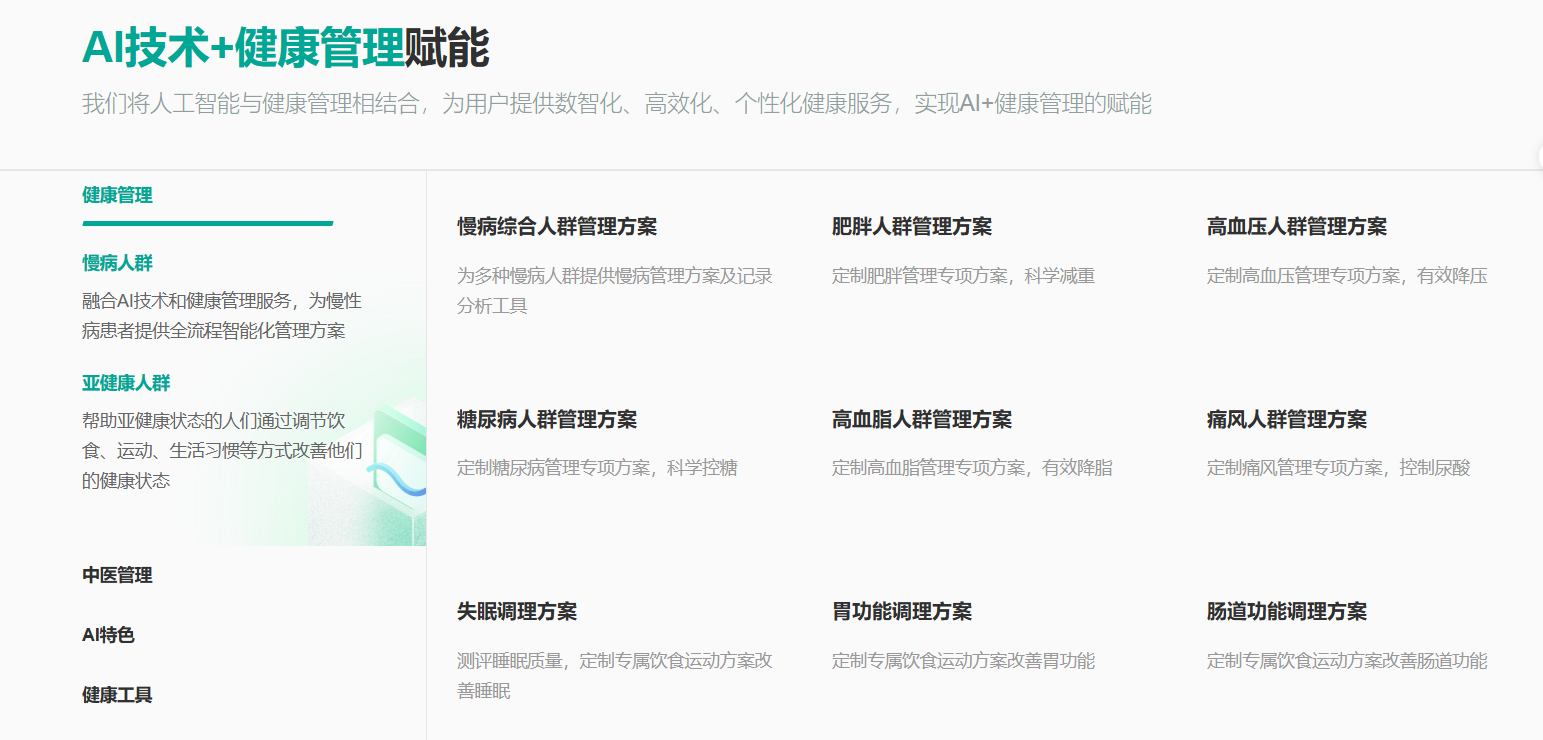Click 高血压人群管理方案 heading
The width and height of the screenshot is (1543, 740).
click(x=1296, y=227)
